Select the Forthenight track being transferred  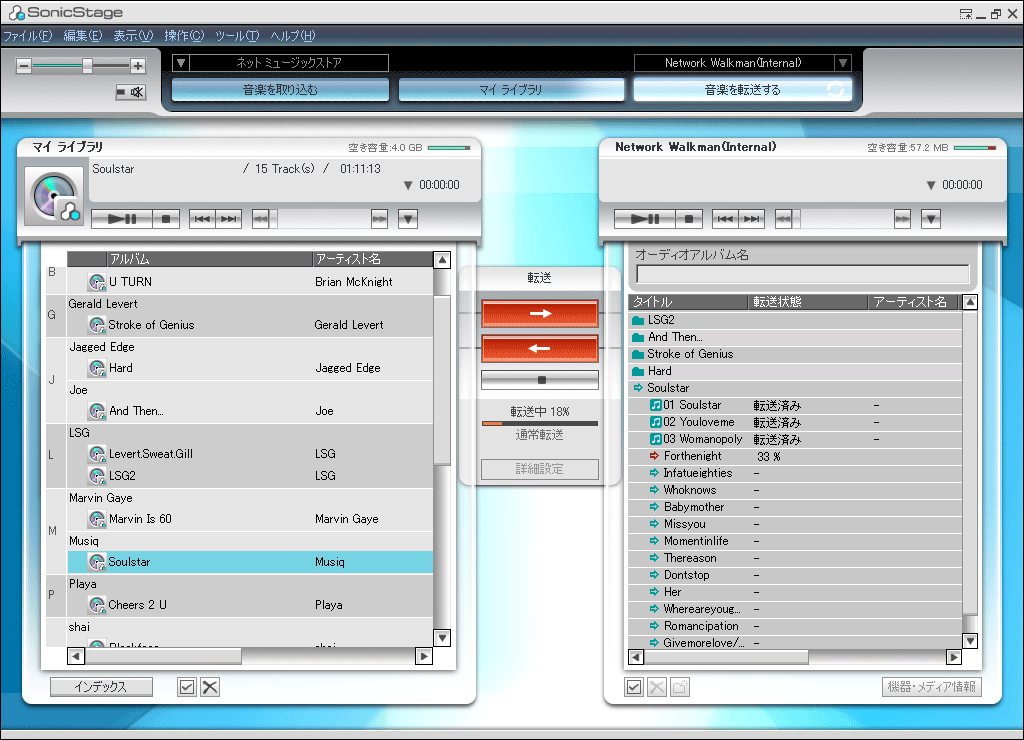point(795,456)
